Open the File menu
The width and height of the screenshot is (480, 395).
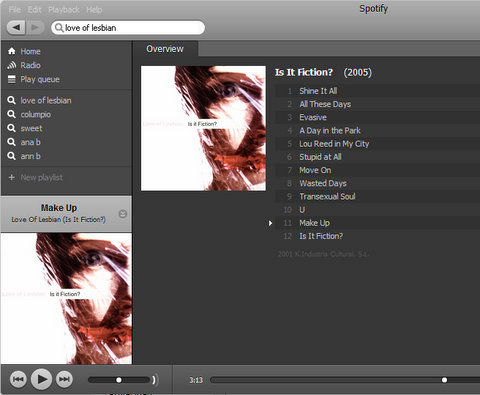pyautogui.click(x=14, y=10)
